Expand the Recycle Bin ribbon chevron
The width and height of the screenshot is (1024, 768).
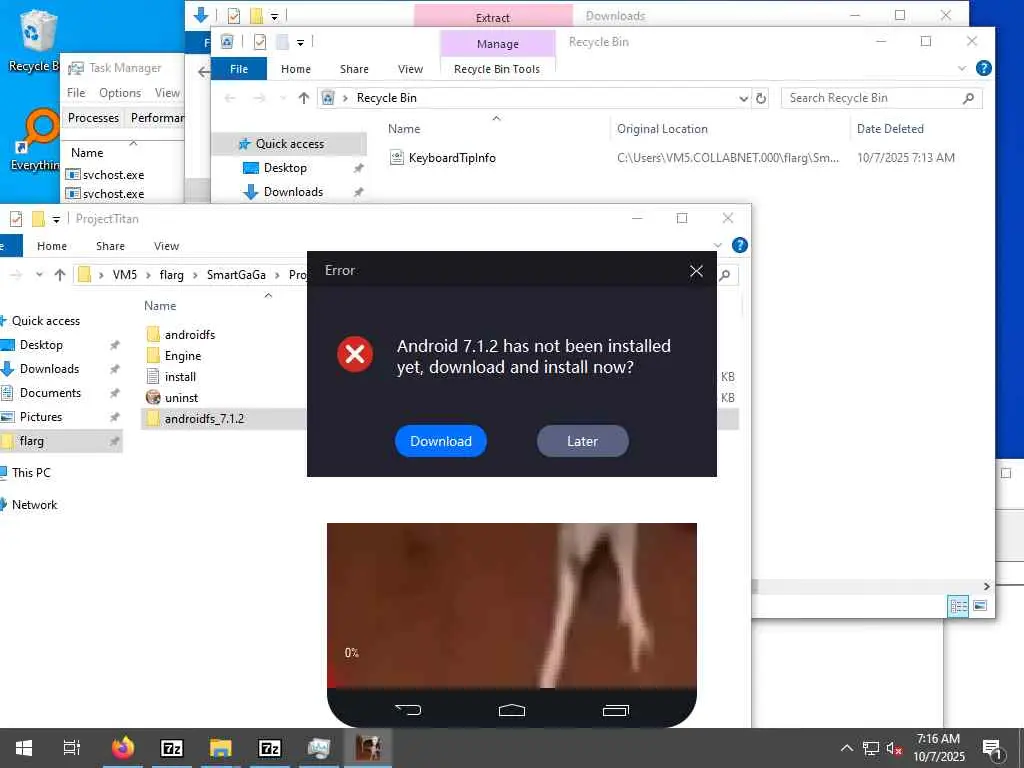pos(962,68)
